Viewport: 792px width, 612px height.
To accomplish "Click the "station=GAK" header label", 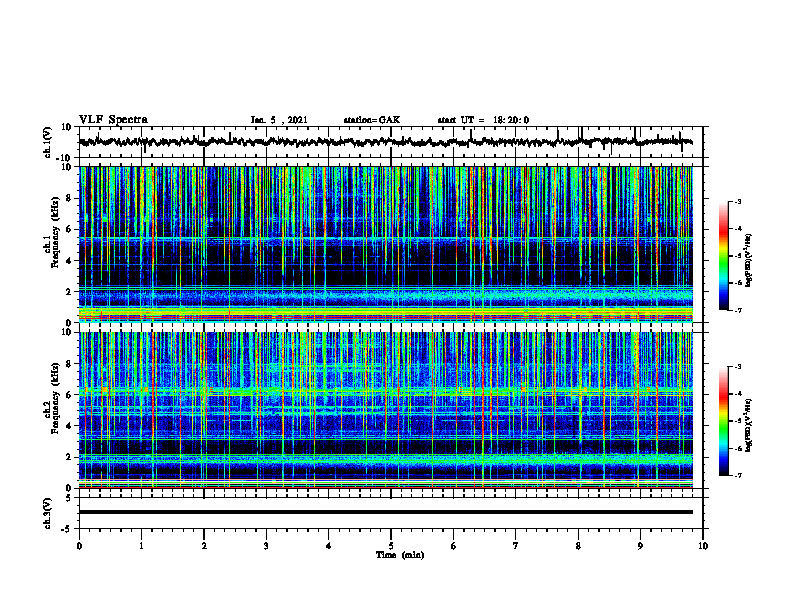I will 372,120.
